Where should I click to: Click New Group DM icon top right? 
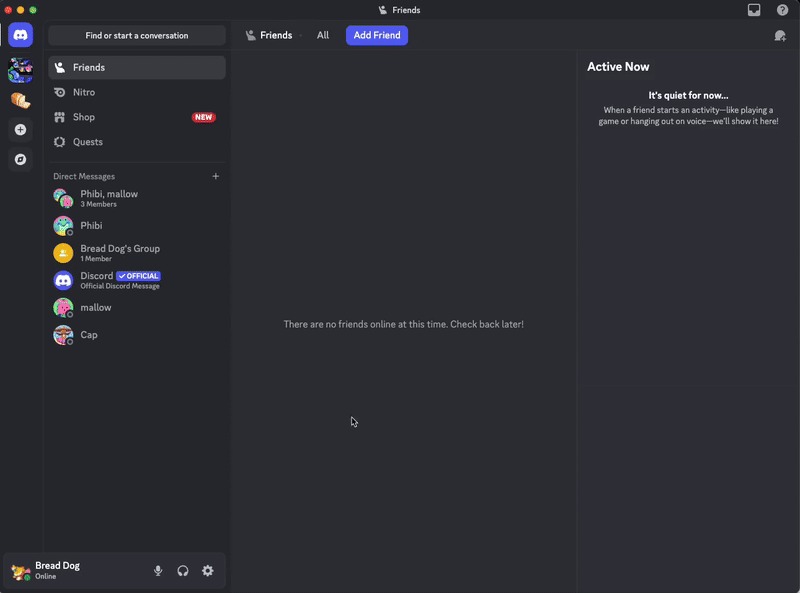click(779, 36)
